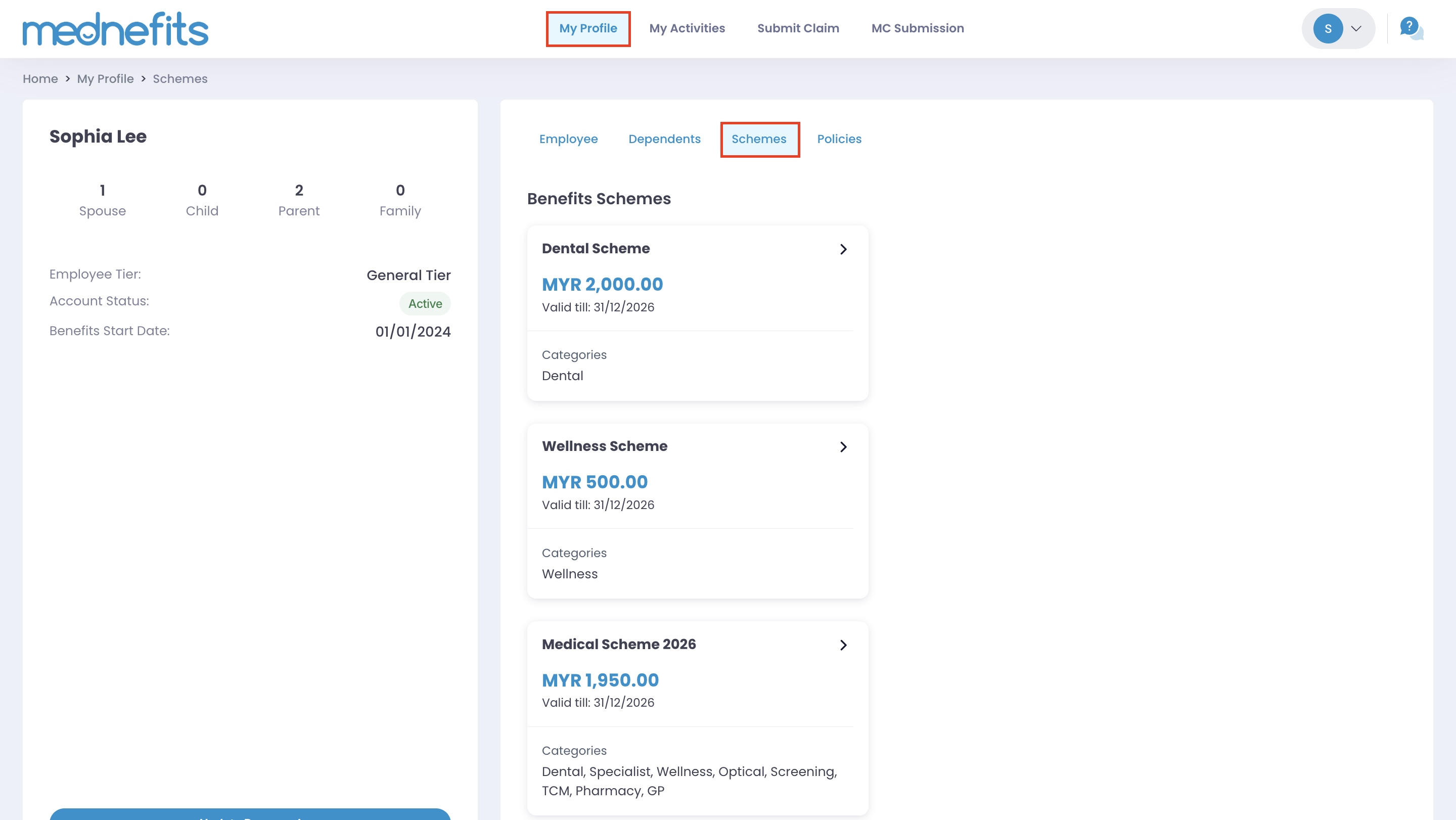This screenshot has width=1456, height=820.
Task: Click the Dental Scheme card title
Action: click(x=596, y=249)
